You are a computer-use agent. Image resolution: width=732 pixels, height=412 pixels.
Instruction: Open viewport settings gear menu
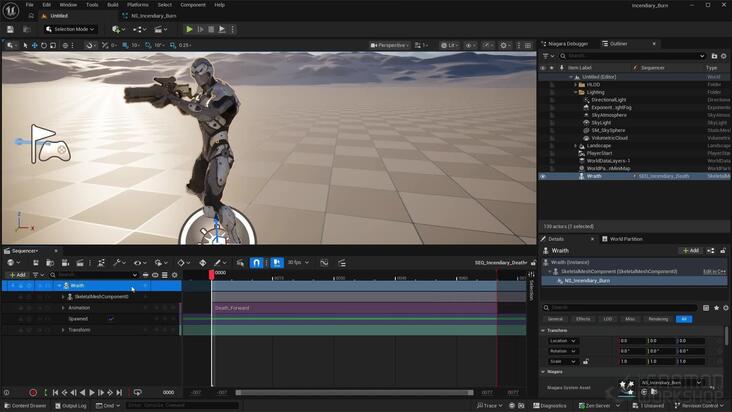505,45
